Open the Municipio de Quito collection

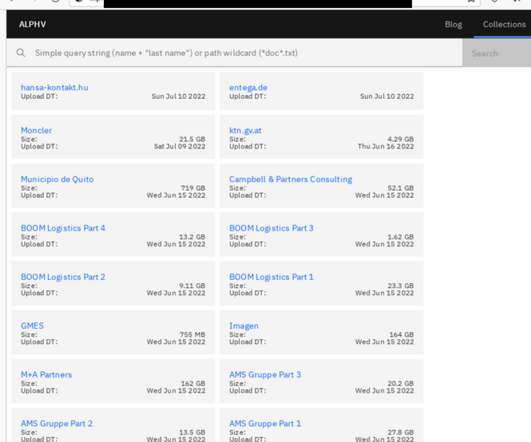(x=57, y=179)
